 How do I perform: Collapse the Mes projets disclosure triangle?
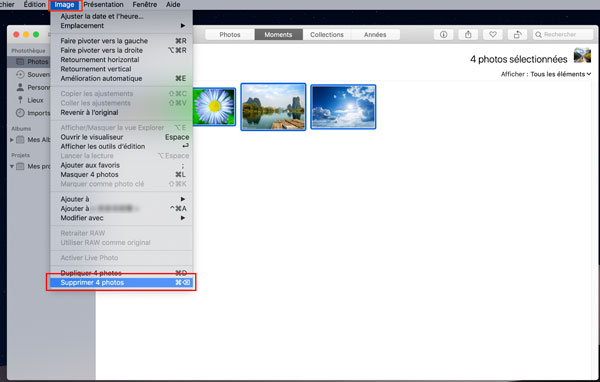coord(11,166)
